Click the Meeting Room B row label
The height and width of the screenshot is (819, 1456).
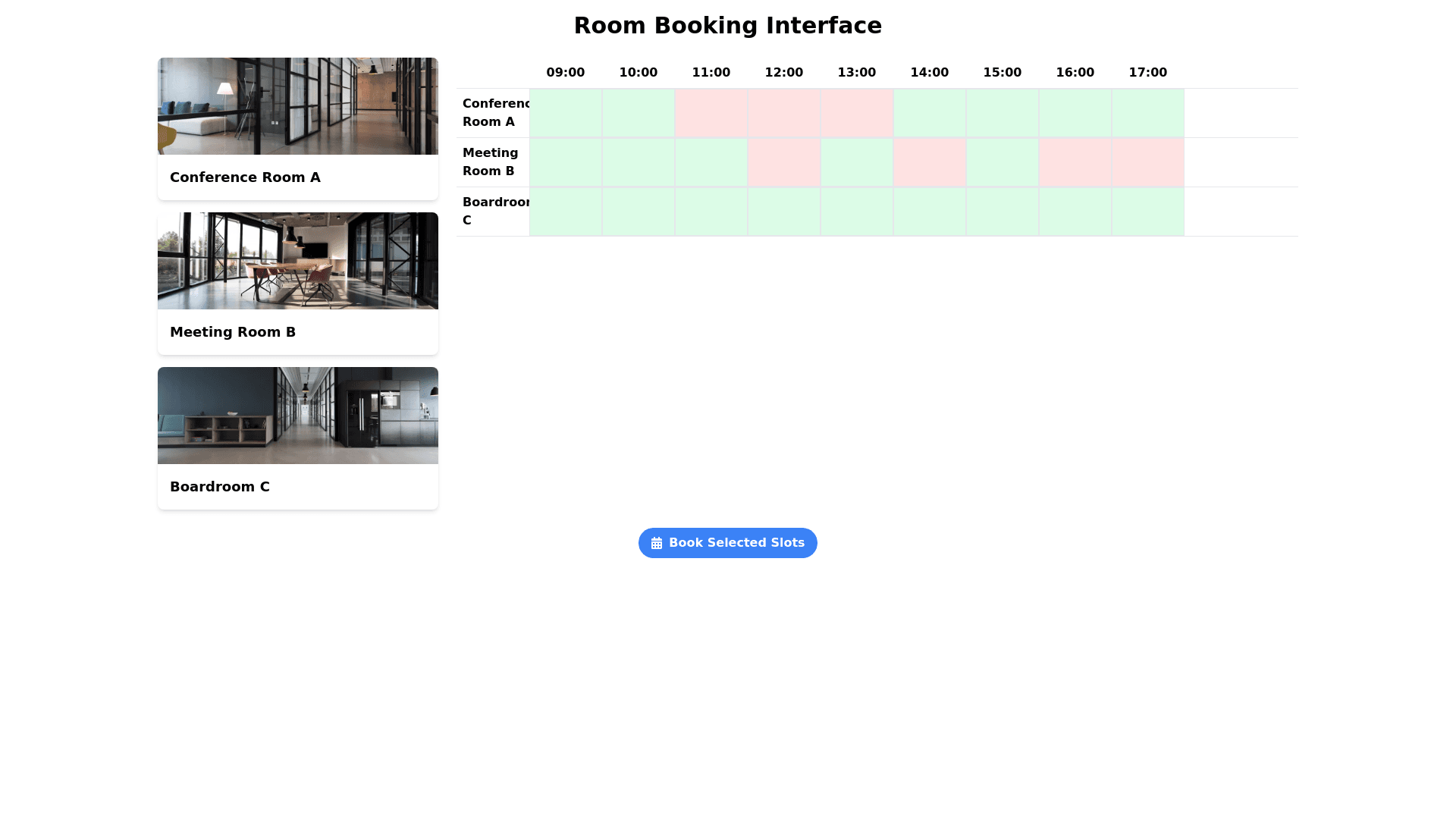click(x=491, y=162)
